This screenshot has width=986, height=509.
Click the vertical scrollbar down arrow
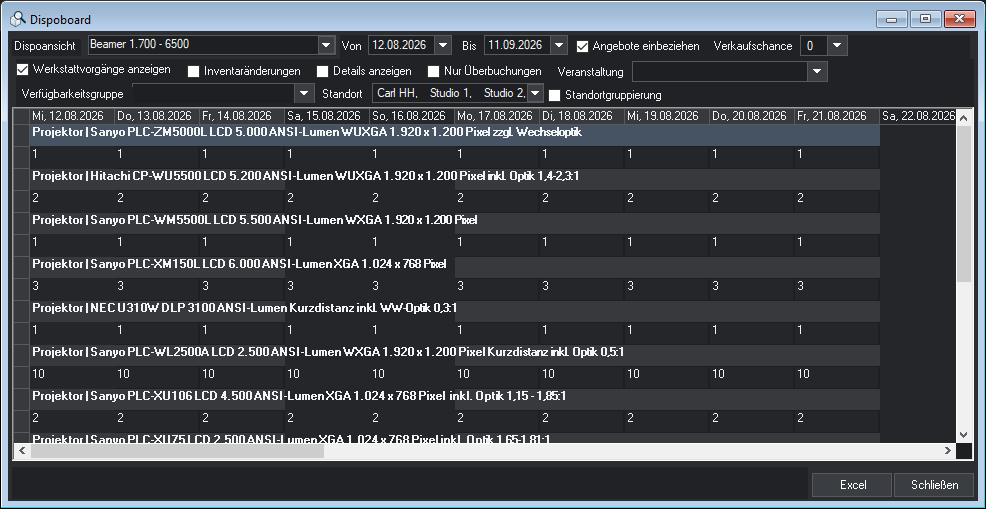tap(963, 435)
